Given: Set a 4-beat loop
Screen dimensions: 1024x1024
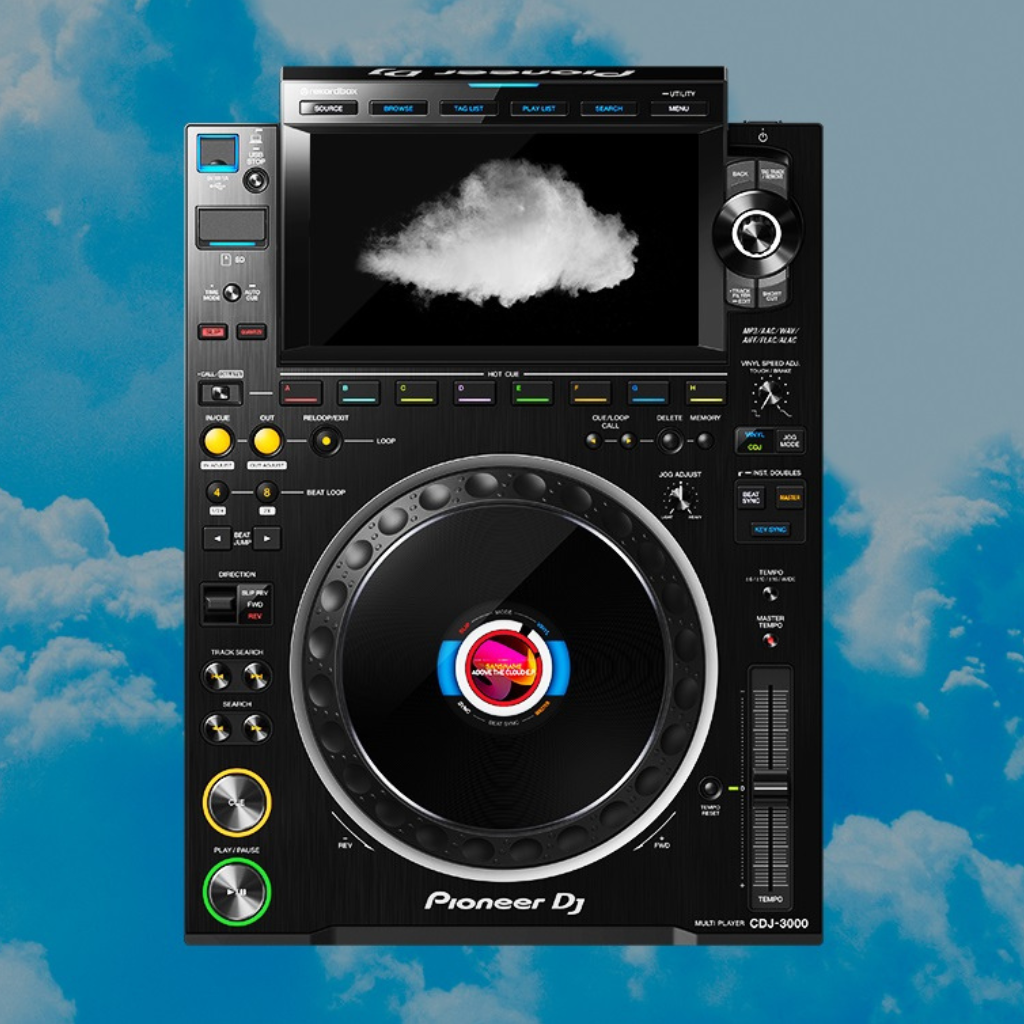Looking at the screenshot, I should coord(217,492).
